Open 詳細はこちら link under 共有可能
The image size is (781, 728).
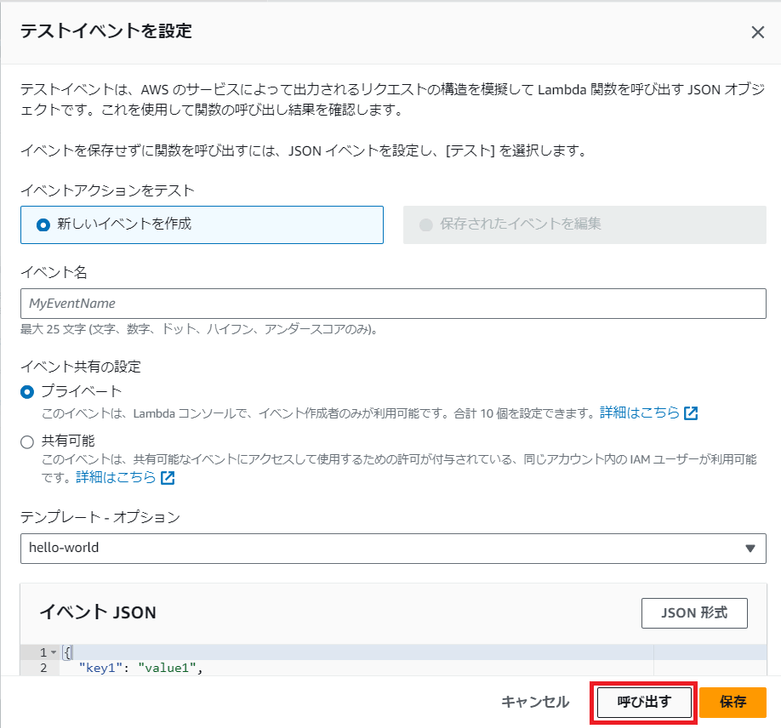click(116, 477)
